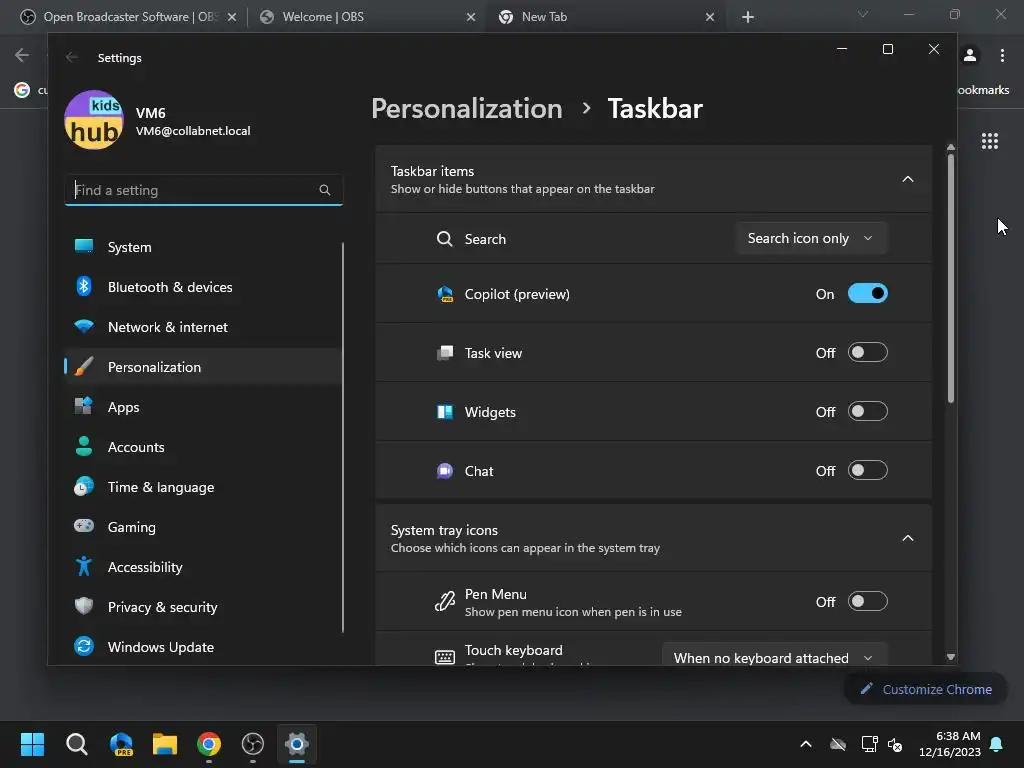Open OBS Studio from taskbar

click(x=253, y=744)
